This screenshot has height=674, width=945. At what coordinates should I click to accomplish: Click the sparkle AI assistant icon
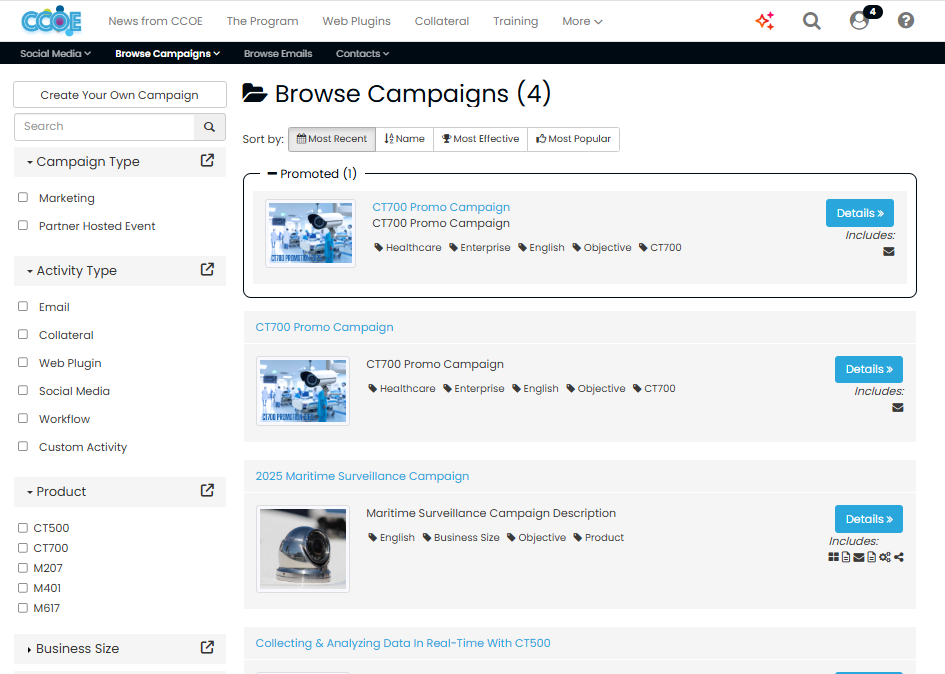coord(765,20)
